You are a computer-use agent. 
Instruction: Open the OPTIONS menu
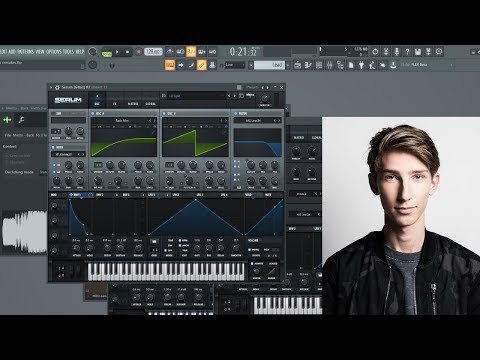click(54, 52)
